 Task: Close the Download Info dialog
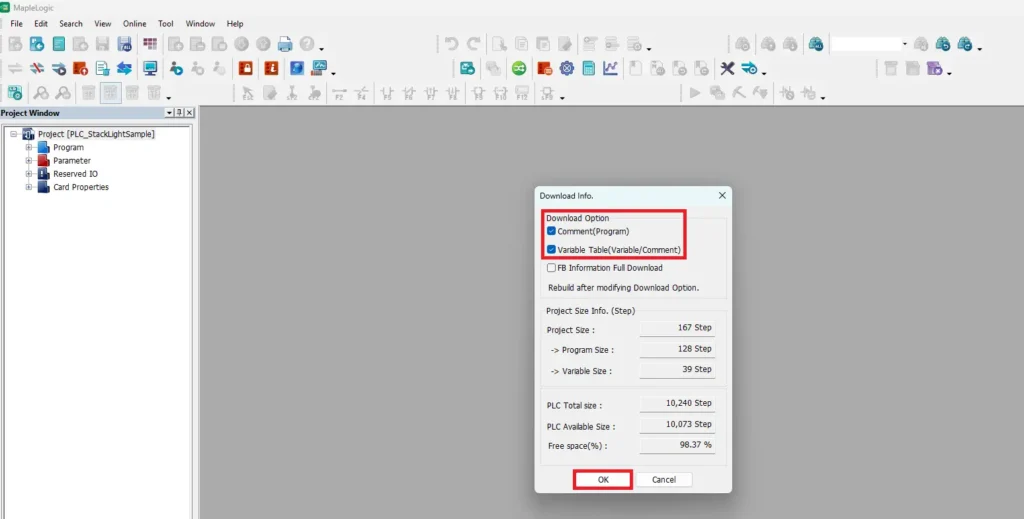(x=722, y=196)
